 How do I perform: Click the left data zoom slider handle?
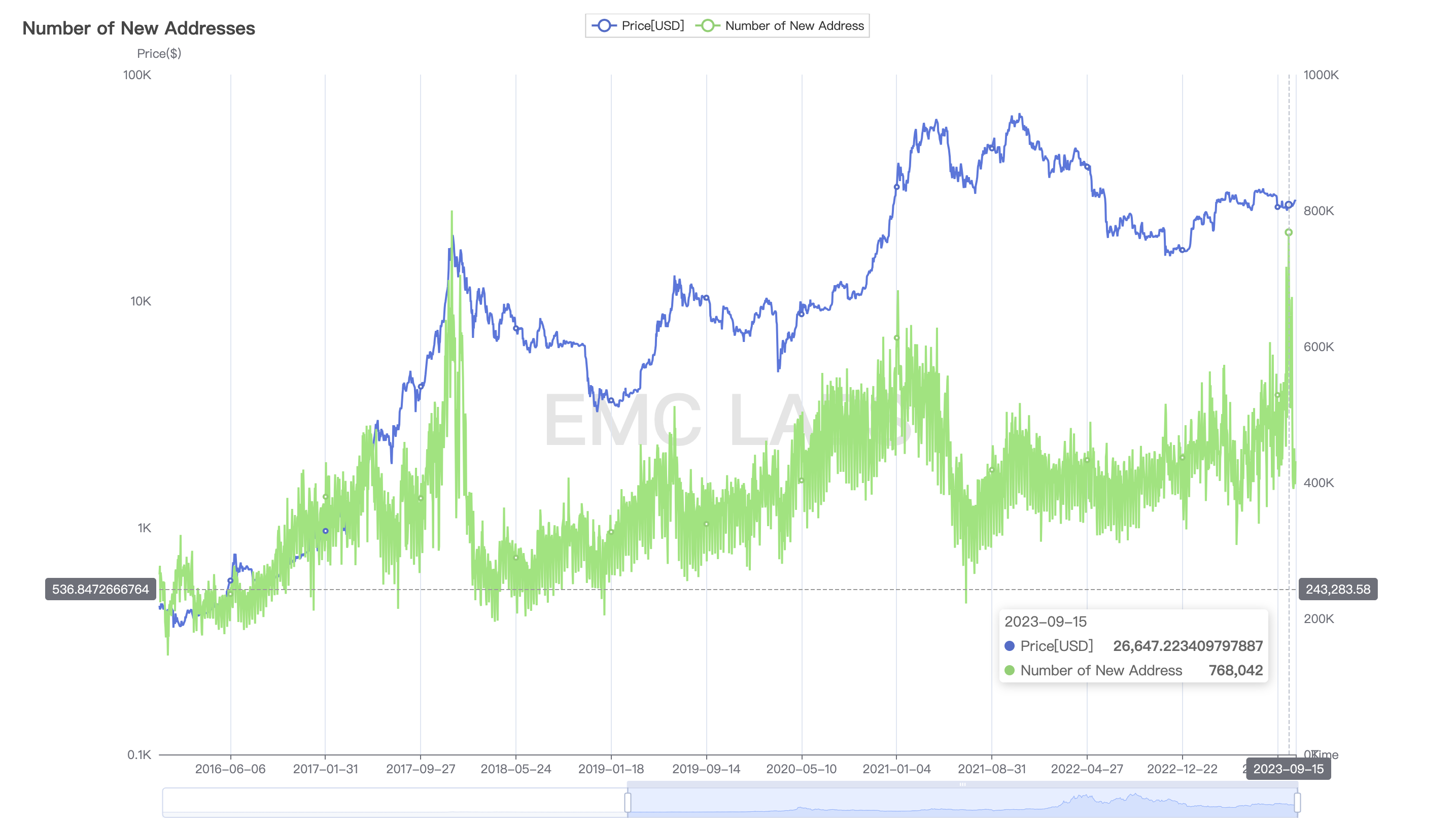pyautogui.click(x=628, y=802)
